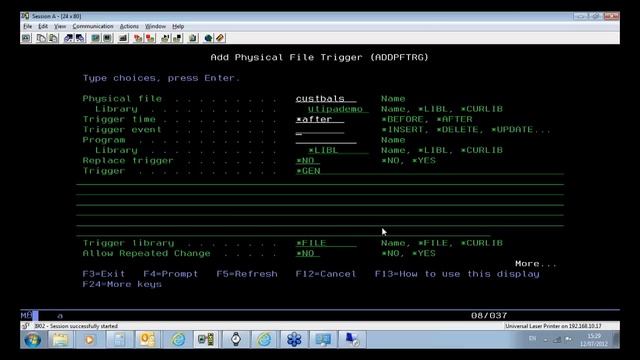Screen dimensions: 640x360
Task: Click F13=How to use this display
Action: point(457,274)
